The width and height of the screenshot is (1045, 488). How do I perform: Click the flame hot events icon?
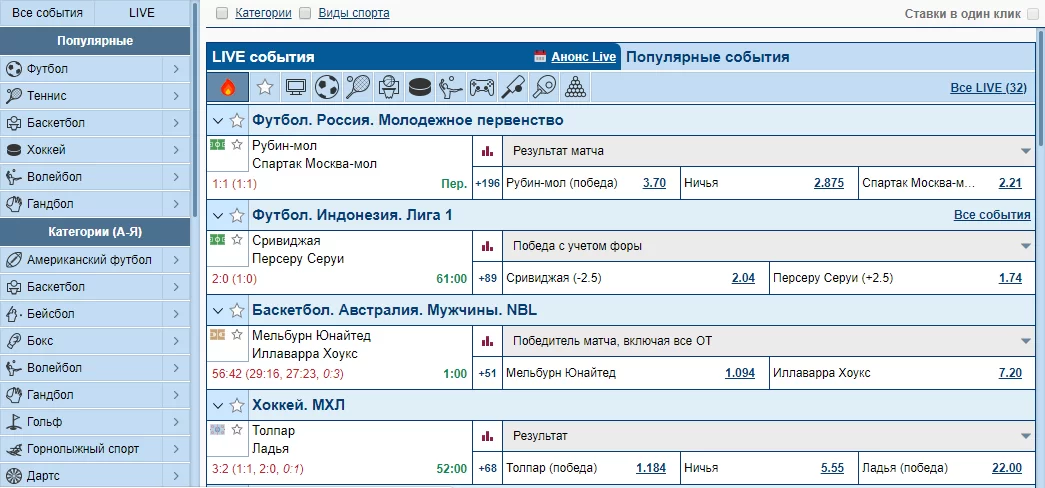(x=228, y=87)
